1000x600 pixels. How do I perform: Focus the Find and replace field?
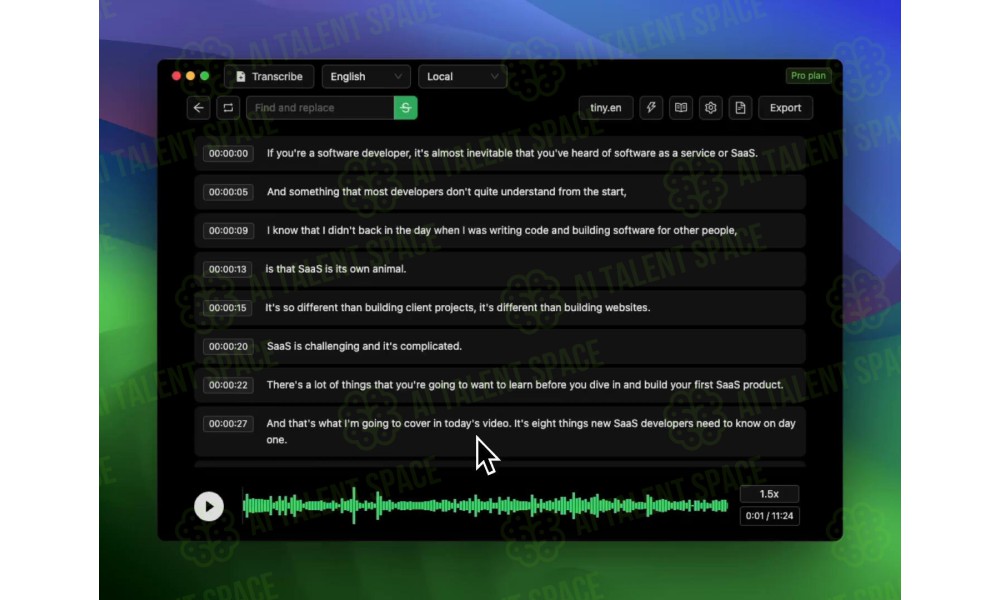pyautogui.click(x=320, y=108)
